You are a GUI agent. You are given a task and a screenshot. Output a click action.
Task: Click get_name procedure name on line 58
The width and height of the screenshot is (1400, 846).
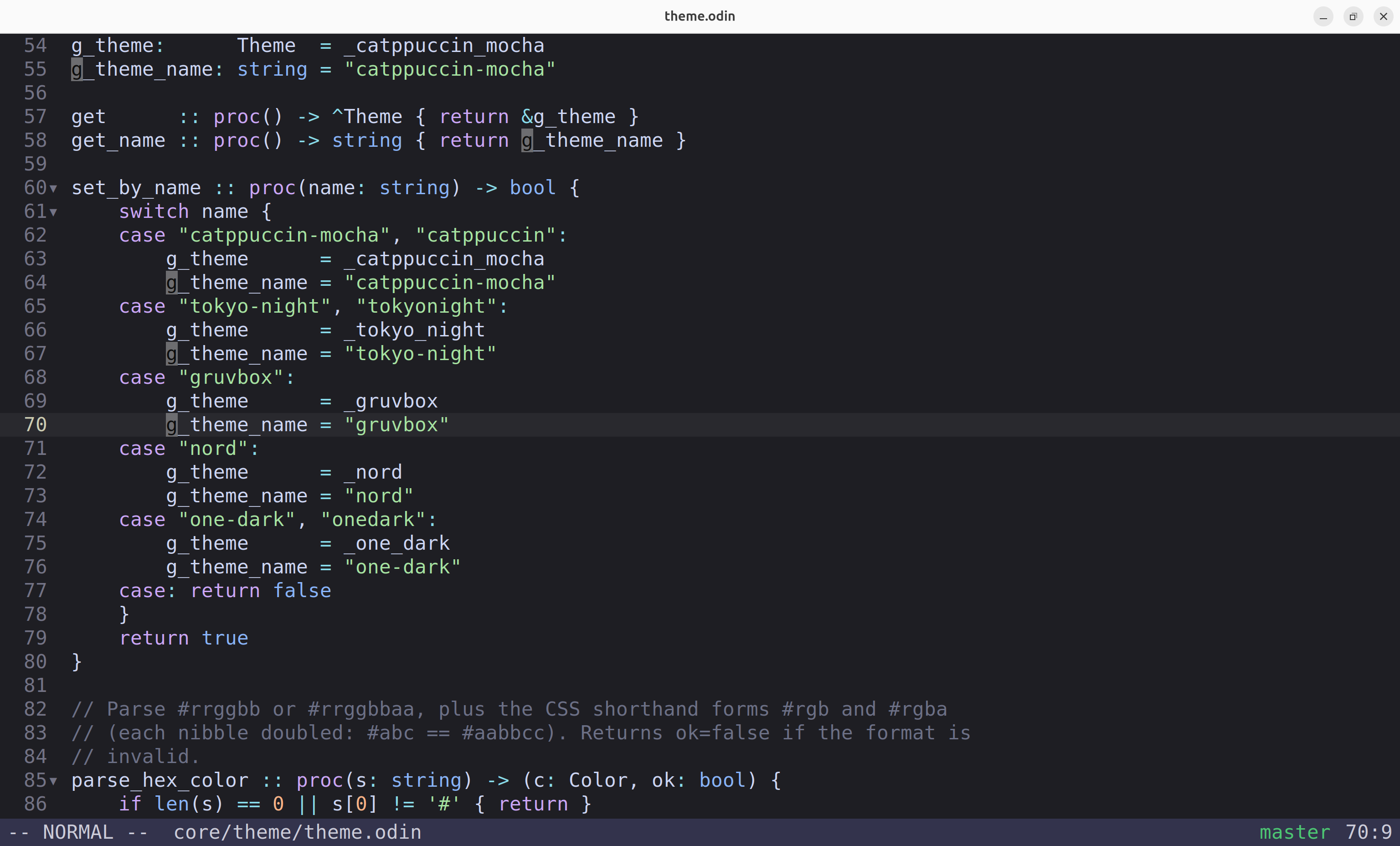pos(118,140)
